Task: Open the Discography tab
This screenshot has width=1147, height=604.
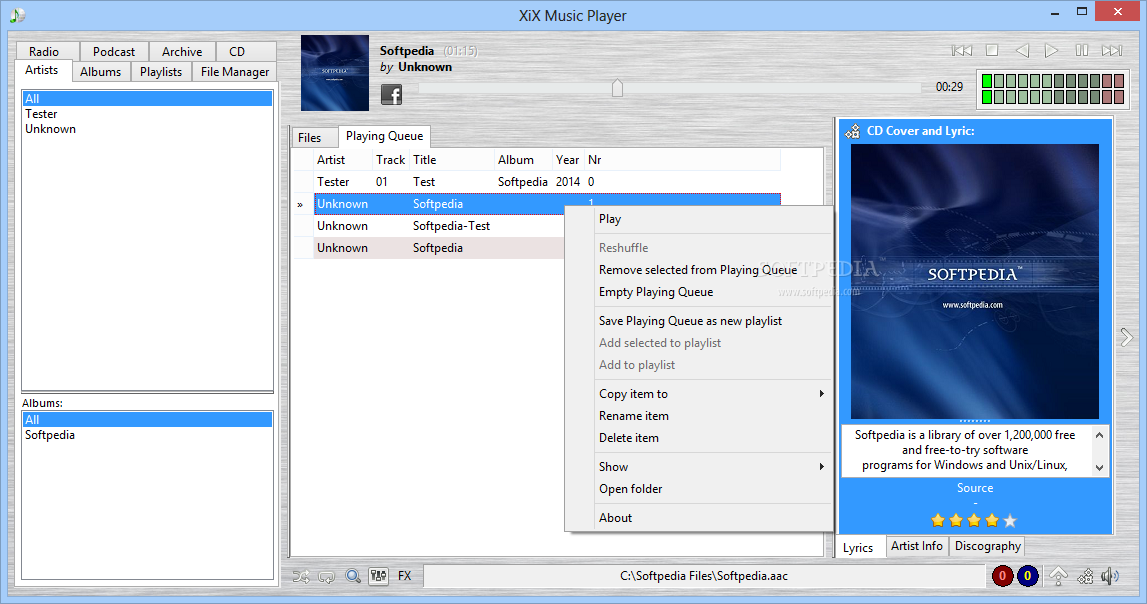Action: (988, 546)
